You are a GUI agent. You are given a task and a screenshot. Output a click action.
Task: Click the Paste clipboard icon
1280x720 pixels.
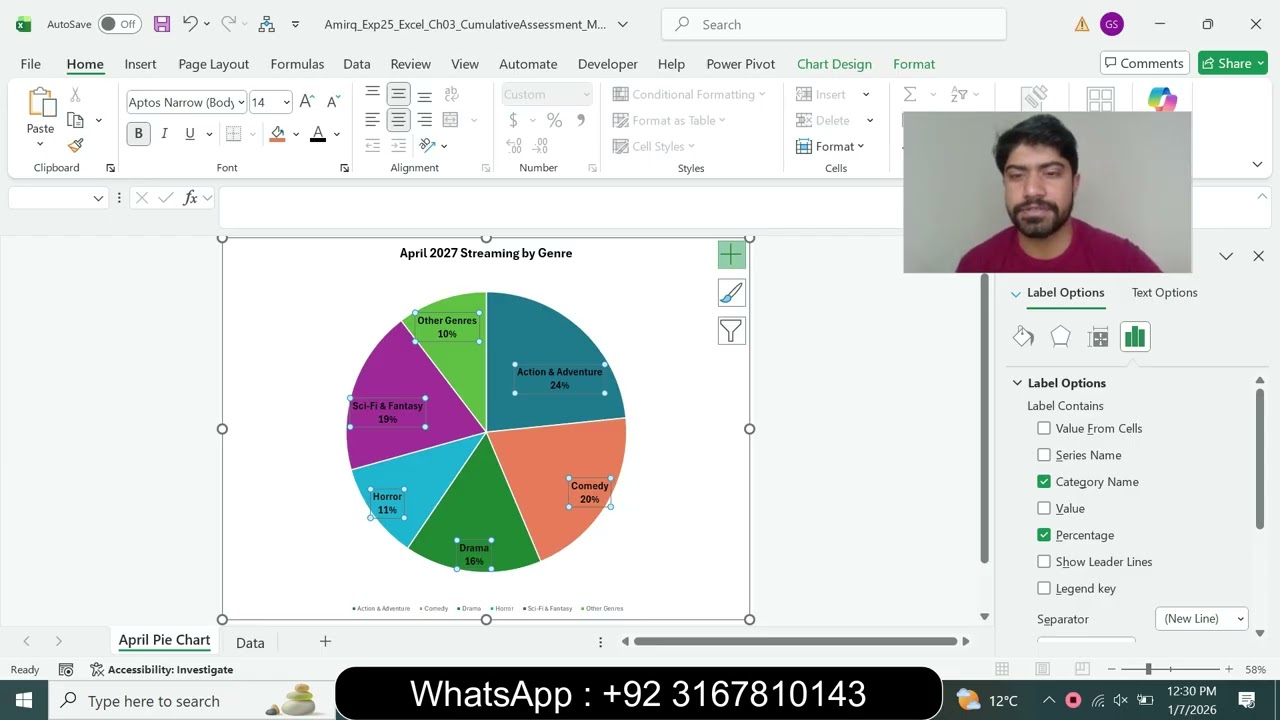(x=41, y=103)
